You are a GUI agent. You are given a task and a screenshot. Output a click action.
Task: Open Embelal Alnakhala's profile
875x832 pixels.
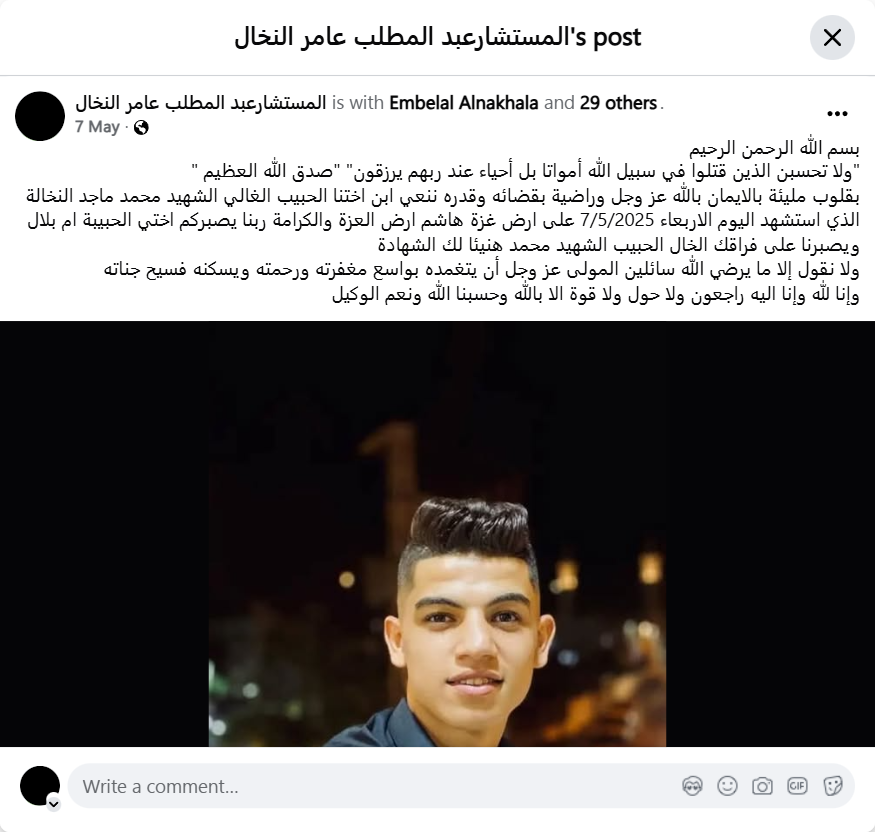[464, 103]
